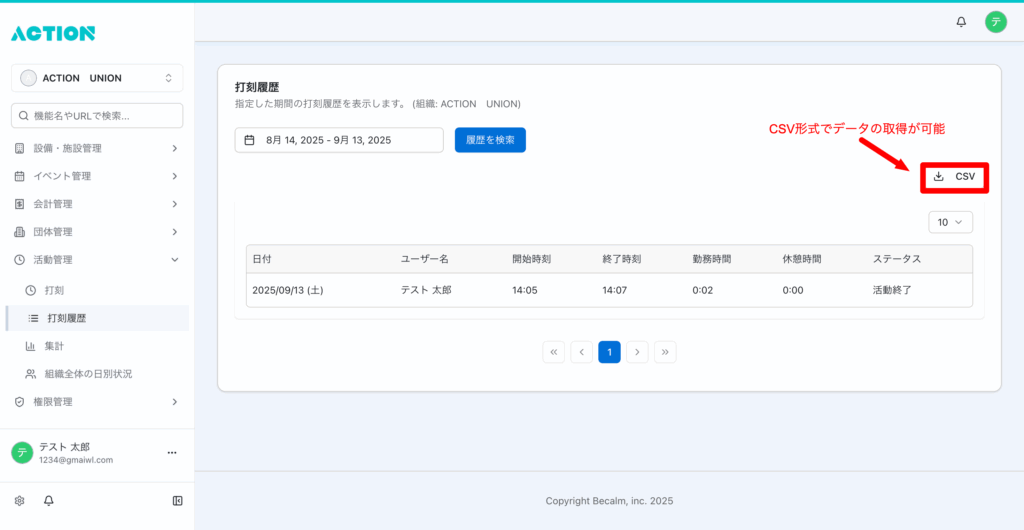The image size is (1024, 530).
Task: Click the ACTION logo
Action: click(x=53, y=33)
